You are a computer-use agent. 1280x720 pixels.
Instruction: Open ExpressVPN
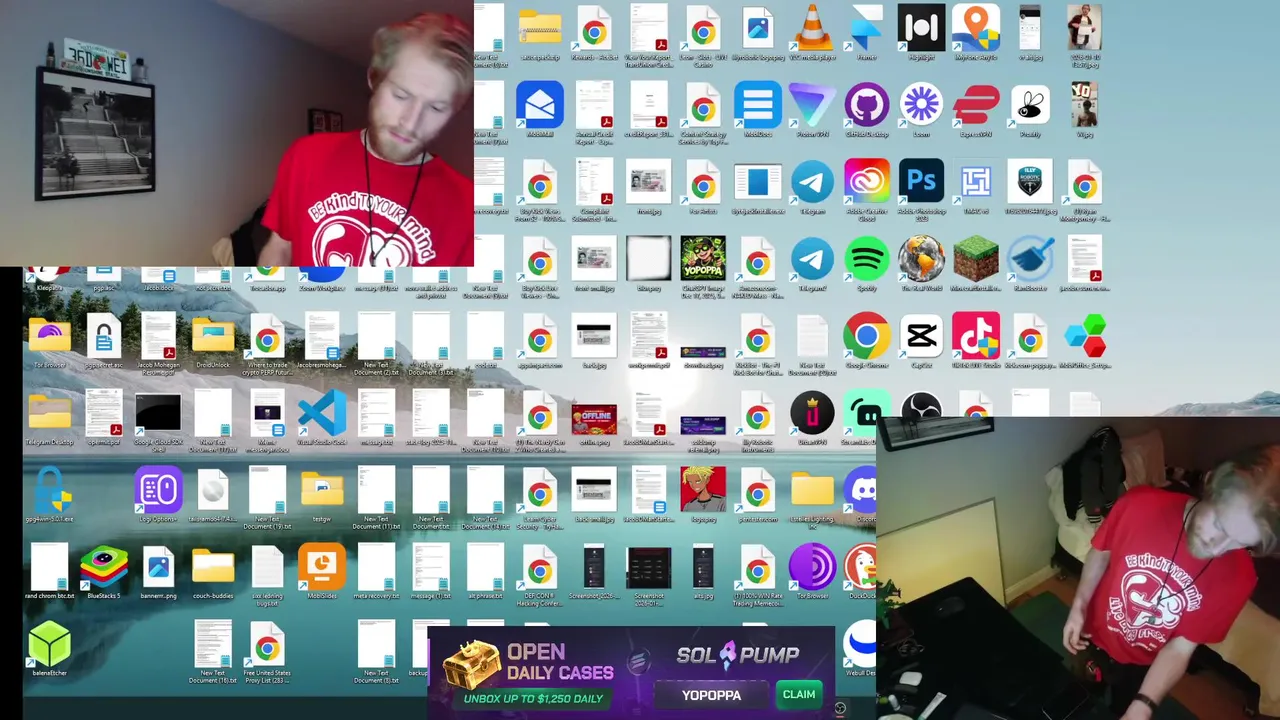[975, 105]
